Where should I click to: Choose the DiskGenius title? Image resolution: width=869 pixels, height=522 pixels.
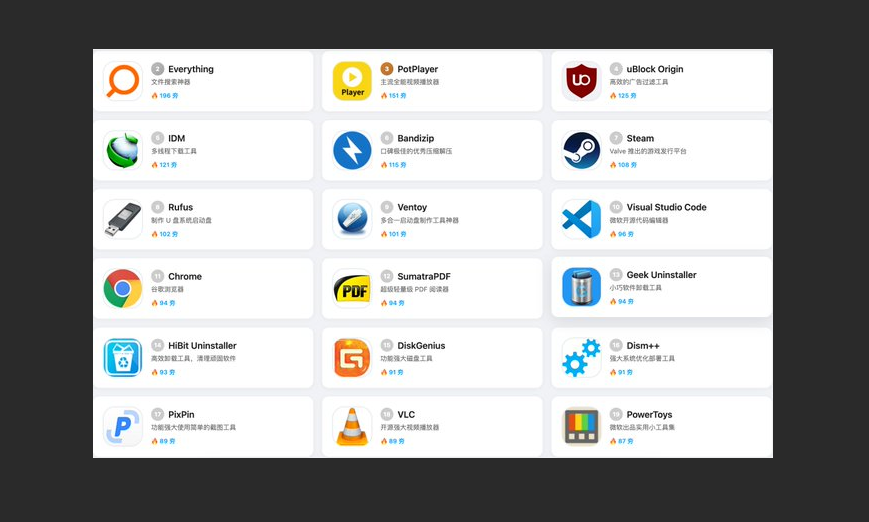coord(421,346)
